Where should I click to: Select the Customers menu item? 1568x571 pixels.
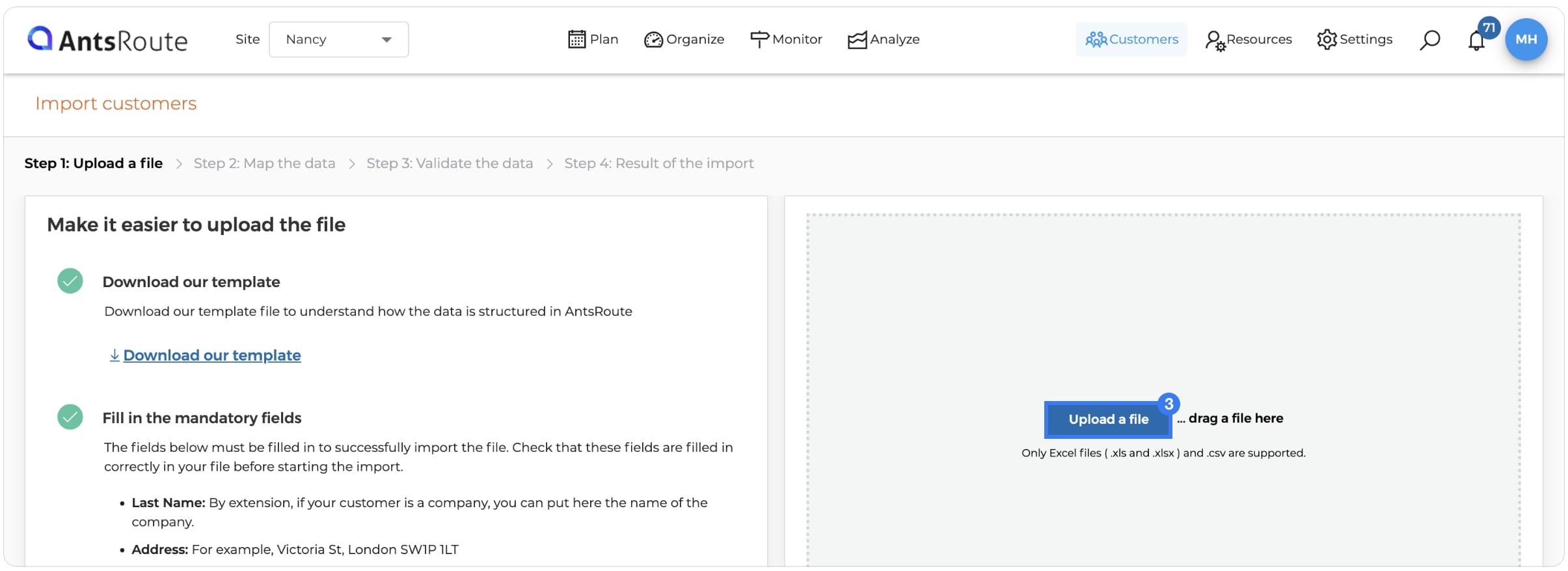pyautogui.click(x=1131, y=40)
